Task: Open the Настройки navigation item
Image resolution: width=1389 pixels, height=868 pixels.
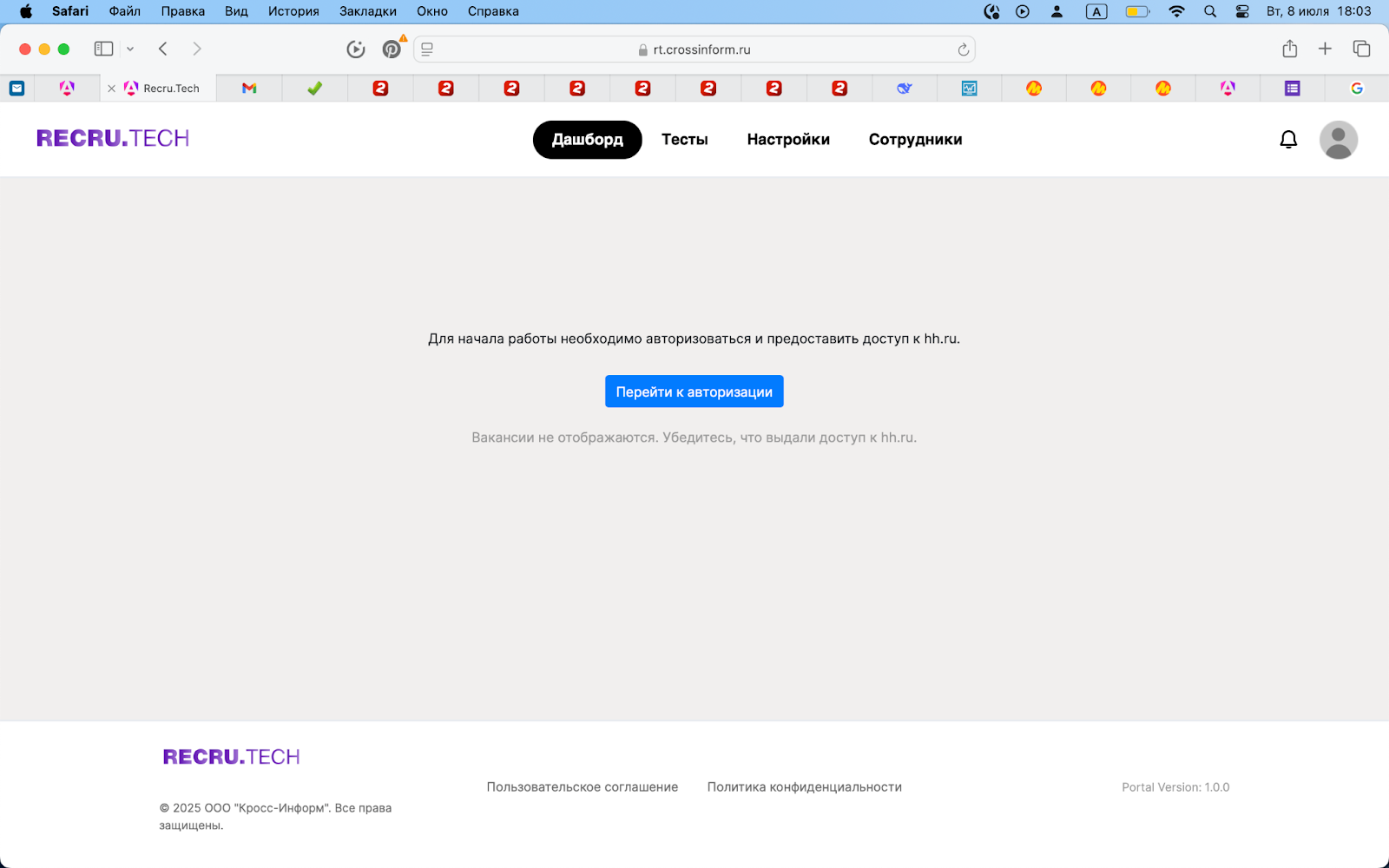Action: [x=788, y=140]
